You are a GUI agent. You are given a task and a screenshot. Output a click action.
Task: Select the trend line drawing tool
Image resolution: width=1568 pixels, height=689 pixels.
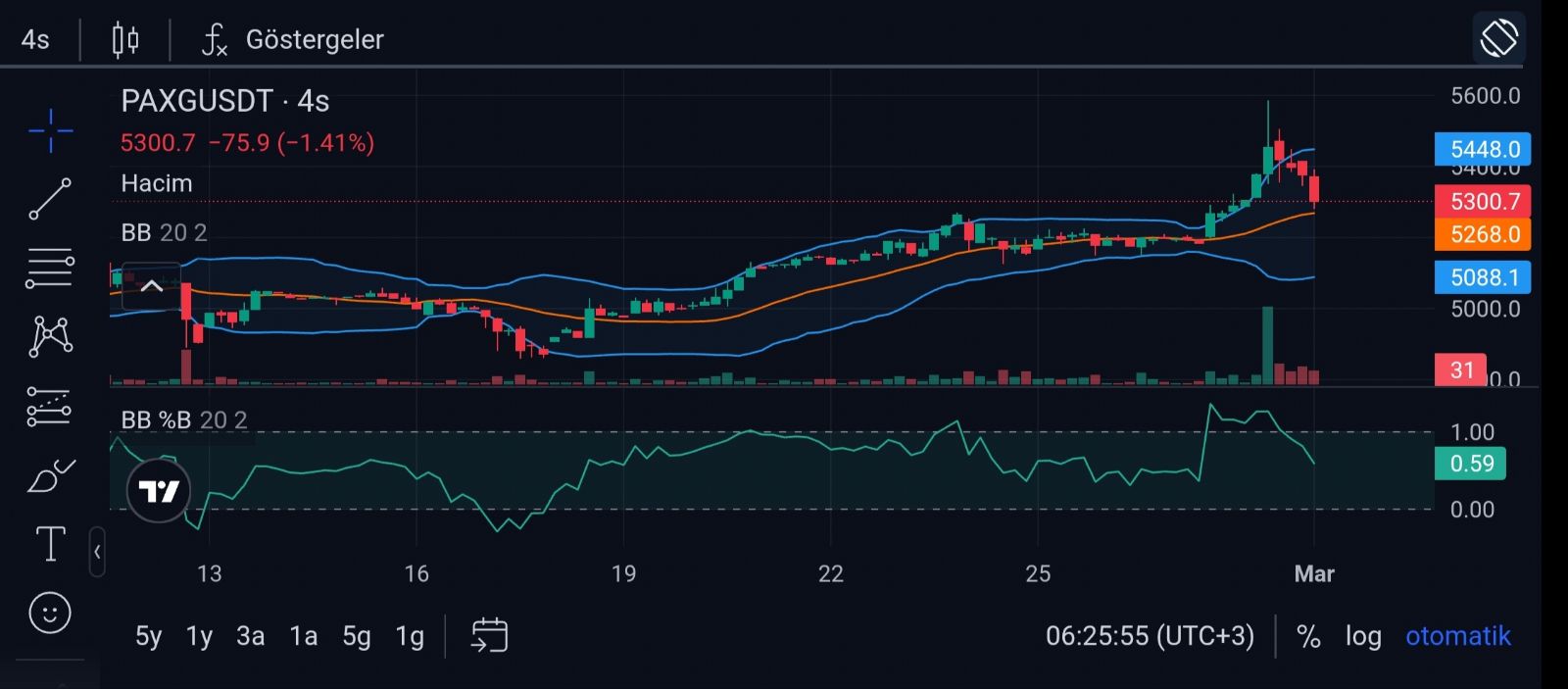coord(50,199)
